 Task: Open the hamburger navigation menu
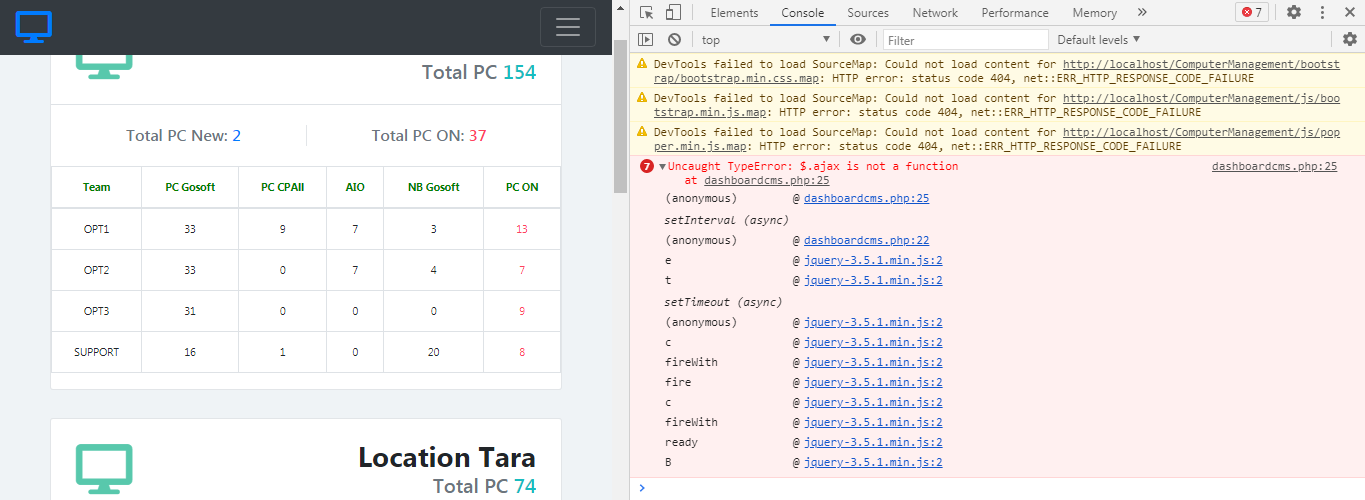tap(568, 27)
